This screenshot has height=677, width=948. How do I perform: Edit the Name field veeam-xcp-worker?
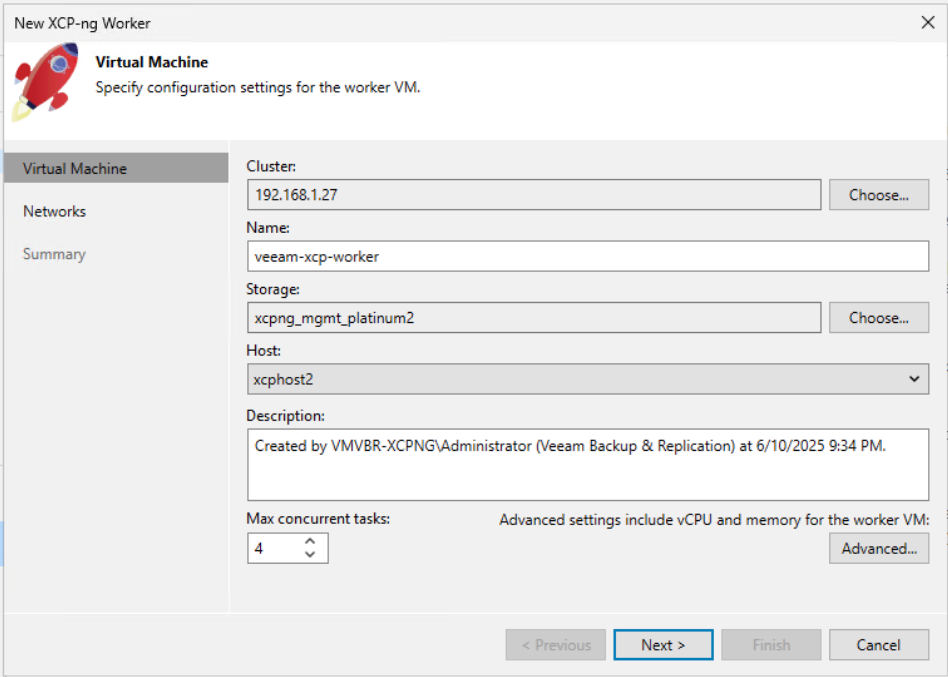(x=588, y=256)
